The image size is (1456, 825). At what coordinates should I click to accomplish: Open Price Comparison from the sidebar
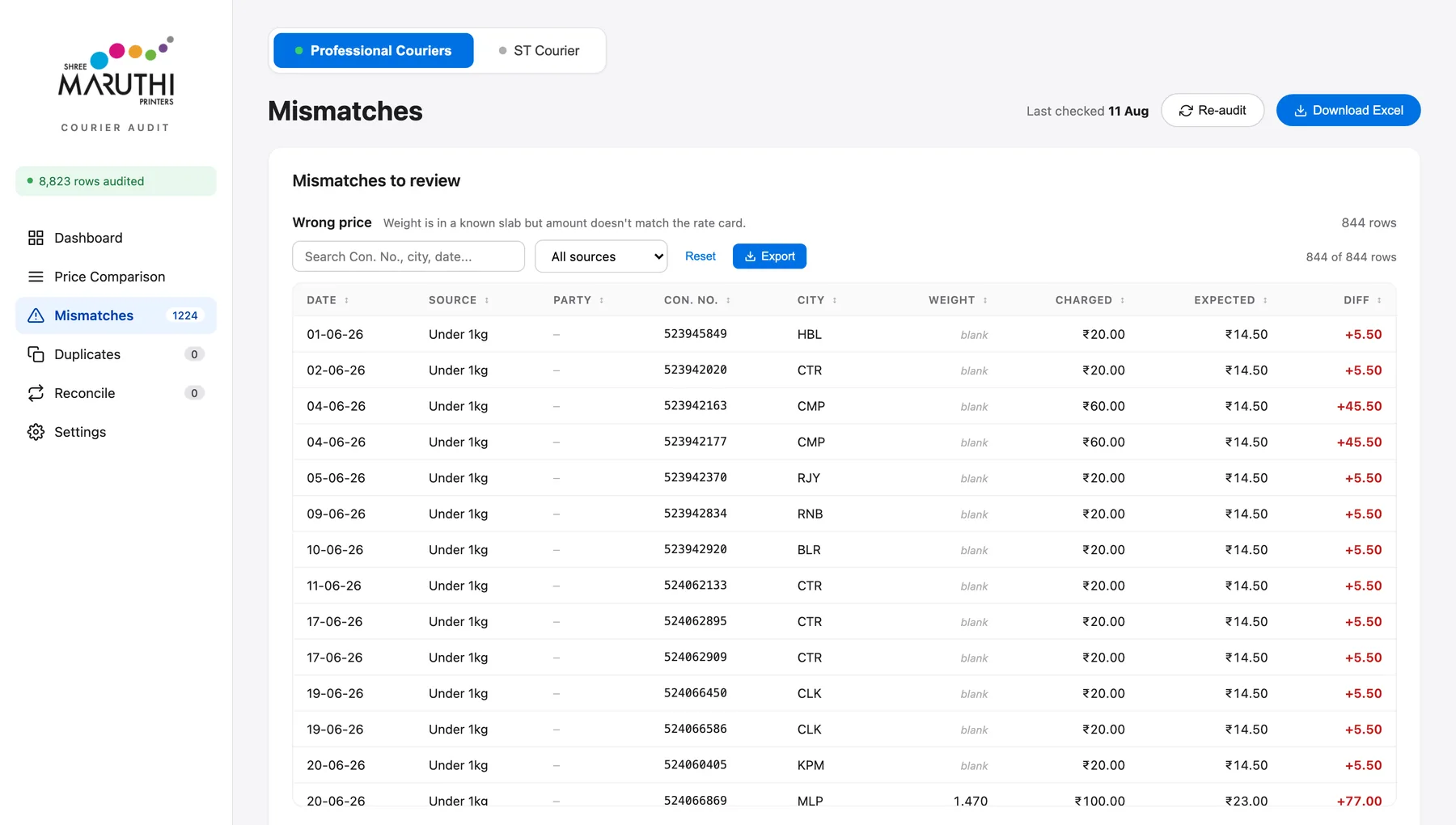click(x=116, y=277)
